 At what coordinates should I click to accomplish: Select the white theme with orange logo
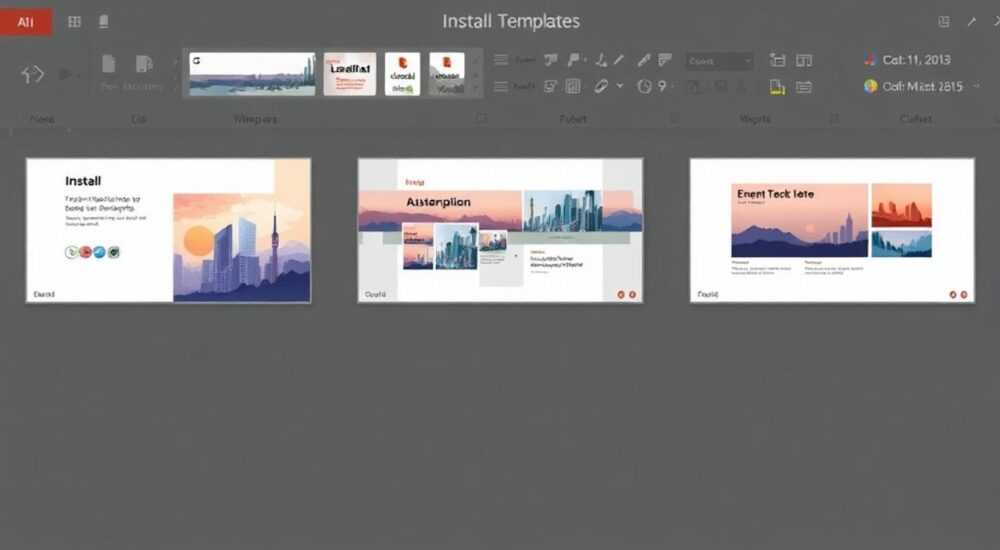(x=402, y=74)
